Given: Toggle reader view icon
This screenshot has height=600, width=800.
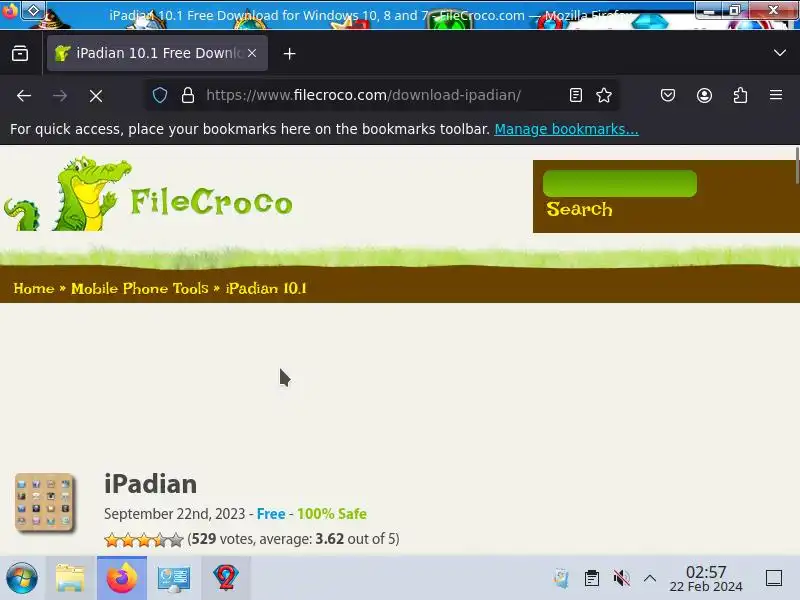Looking at the screenshot, I should click(x=576, y=95).
